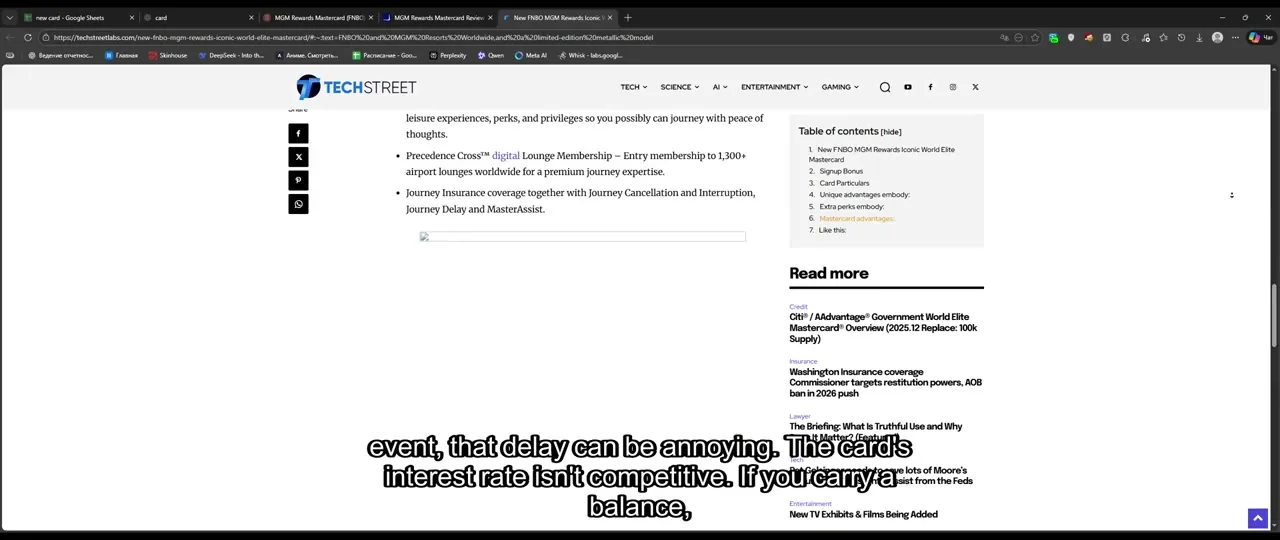Open 'New TV Exhibits & Films Being Added' article
Screen dimensions: 1280x540
tap(863, 514)
